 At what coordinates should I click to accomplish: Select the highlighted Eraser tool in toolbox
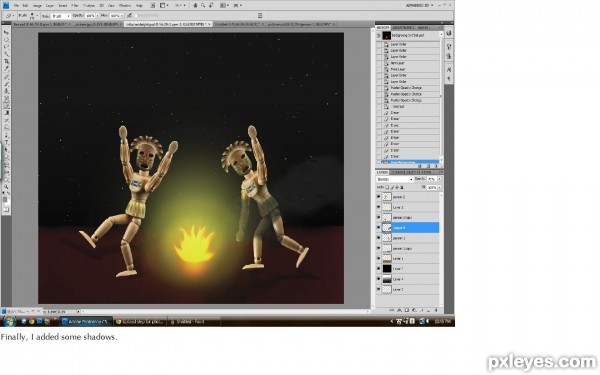coord(6,106)
